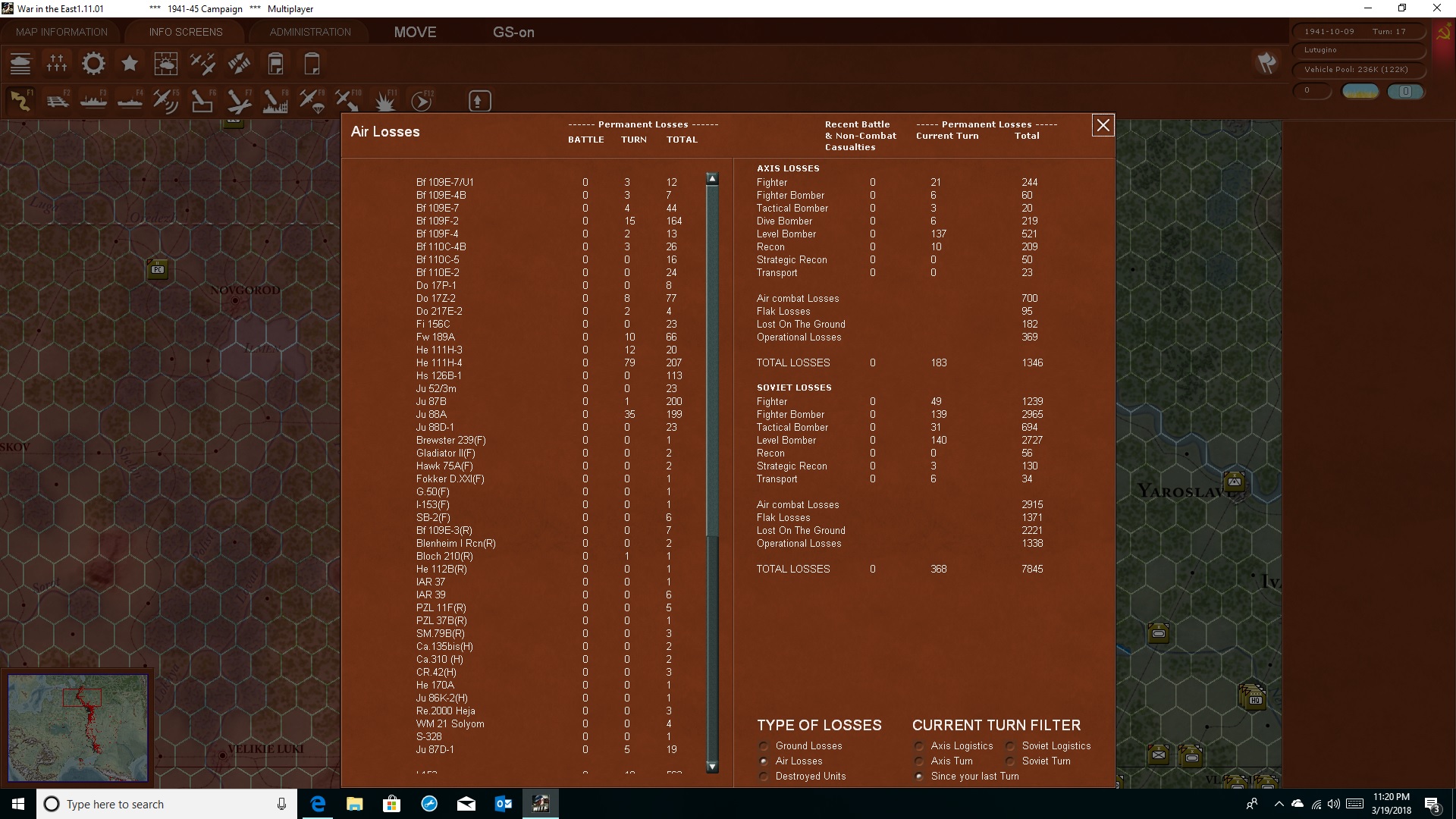Select F8 bomb city mode
The image size is (1456, 819).
pos(275,101)
